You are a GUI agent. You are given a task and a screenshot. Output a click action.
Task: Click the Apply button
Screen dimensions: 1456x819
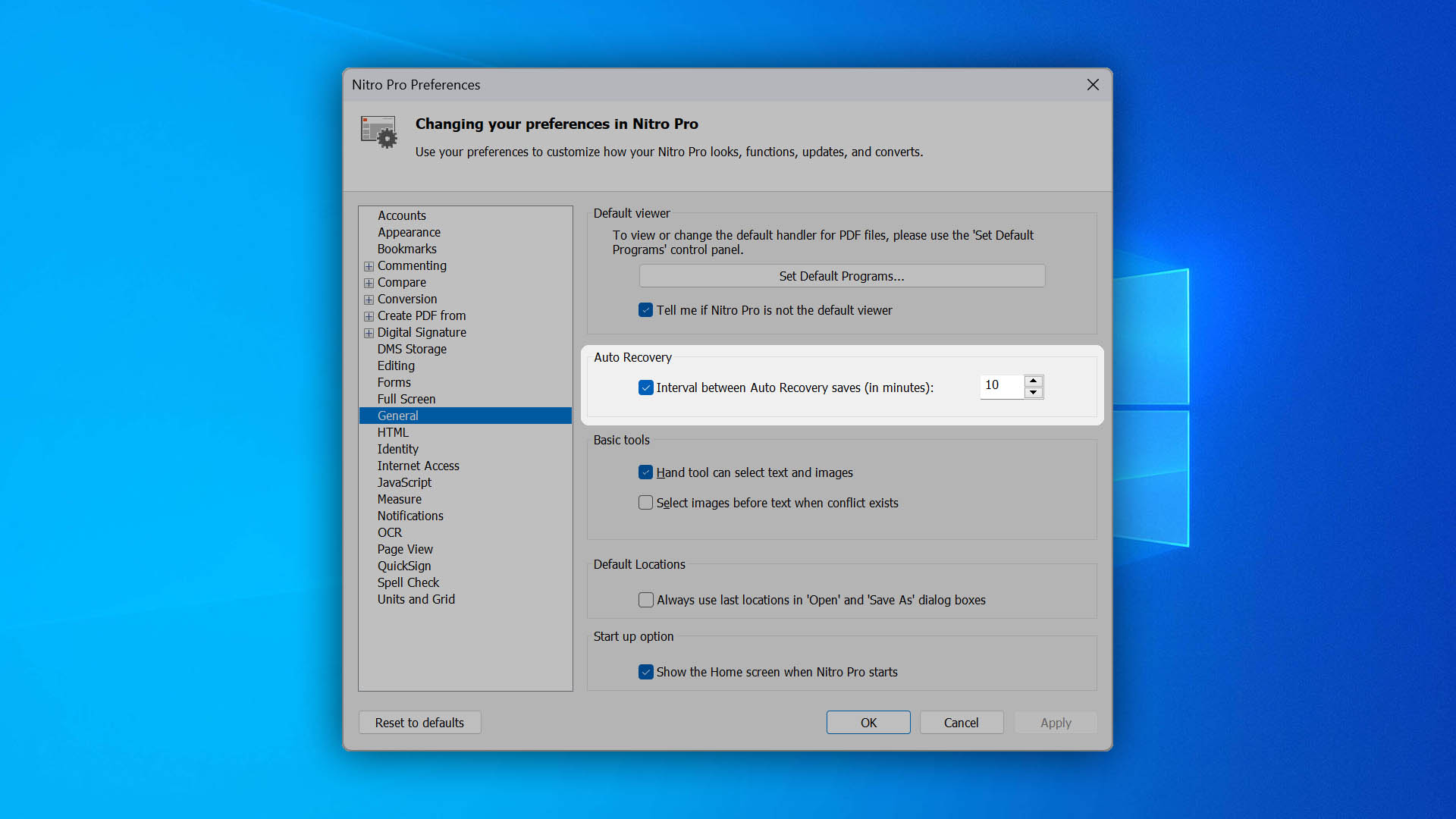point(1056,723)
